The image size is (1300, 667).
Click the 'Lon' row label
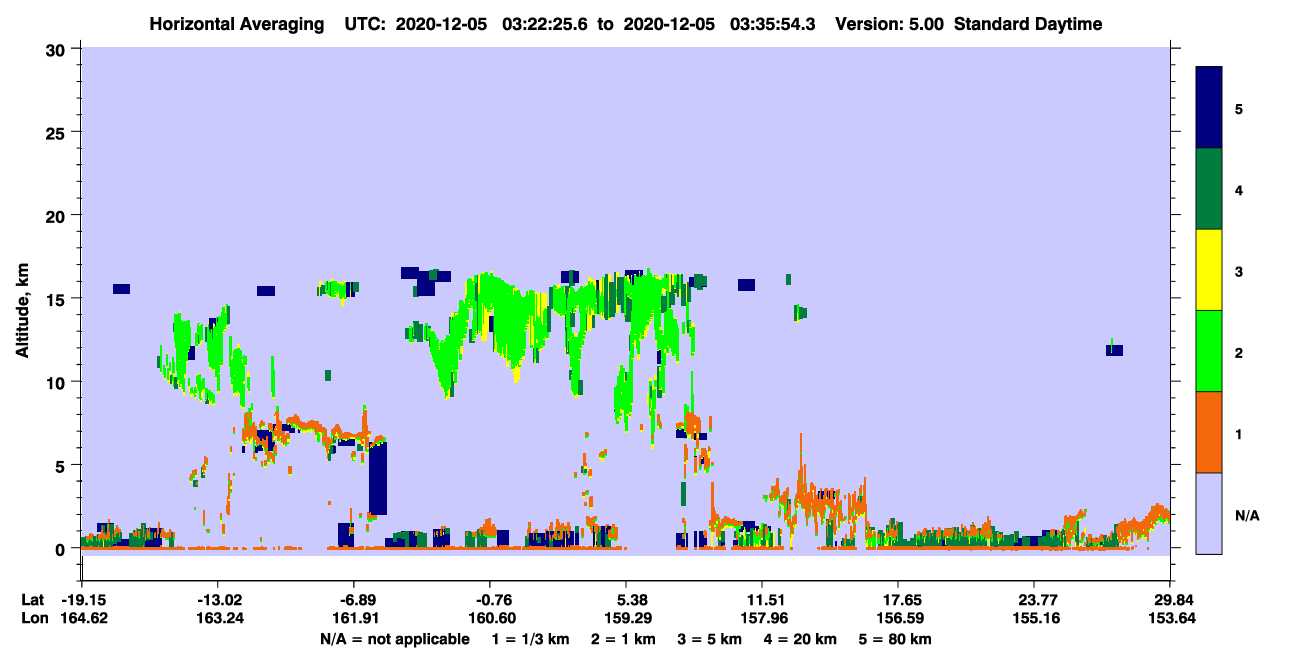(33, 618)
